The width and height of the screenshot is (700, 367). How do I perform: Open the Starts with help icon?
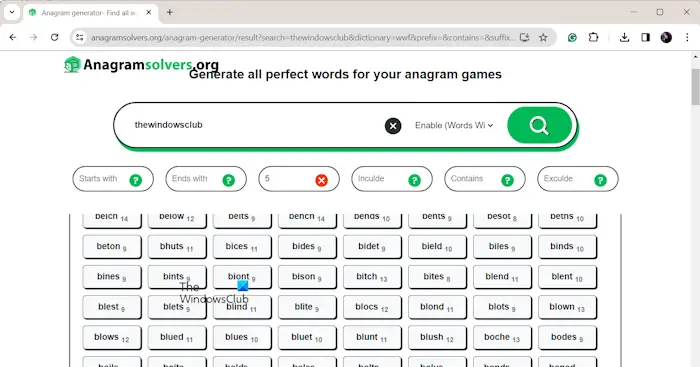[136, 180]
